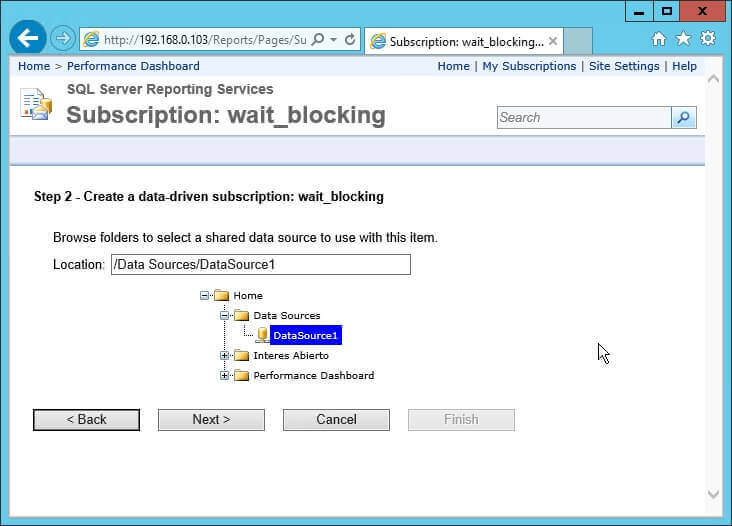Screen dimensions: 732x526
Task: Close the Subscription: wait_blocking tab
Action: [553, 42]
